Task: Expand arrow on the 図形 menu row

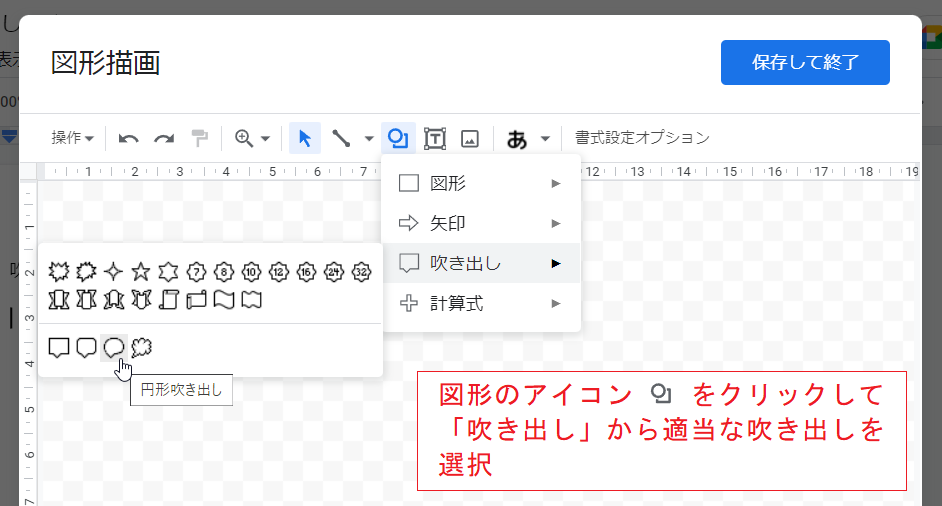Action: click(556, 183)
